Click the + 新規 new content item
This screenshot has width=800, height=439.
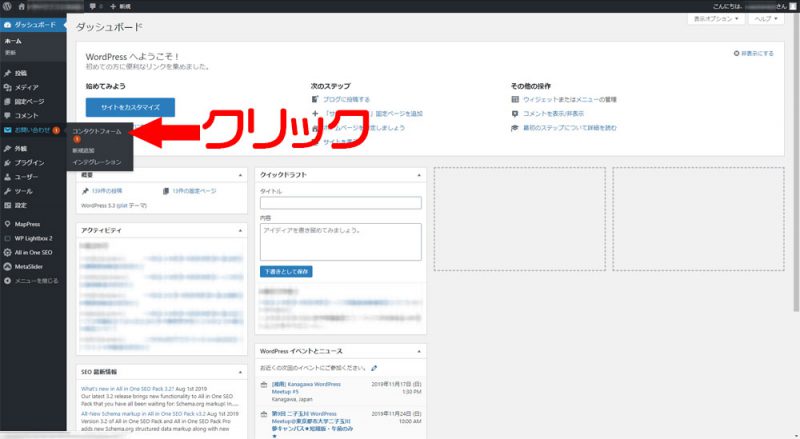120,6
